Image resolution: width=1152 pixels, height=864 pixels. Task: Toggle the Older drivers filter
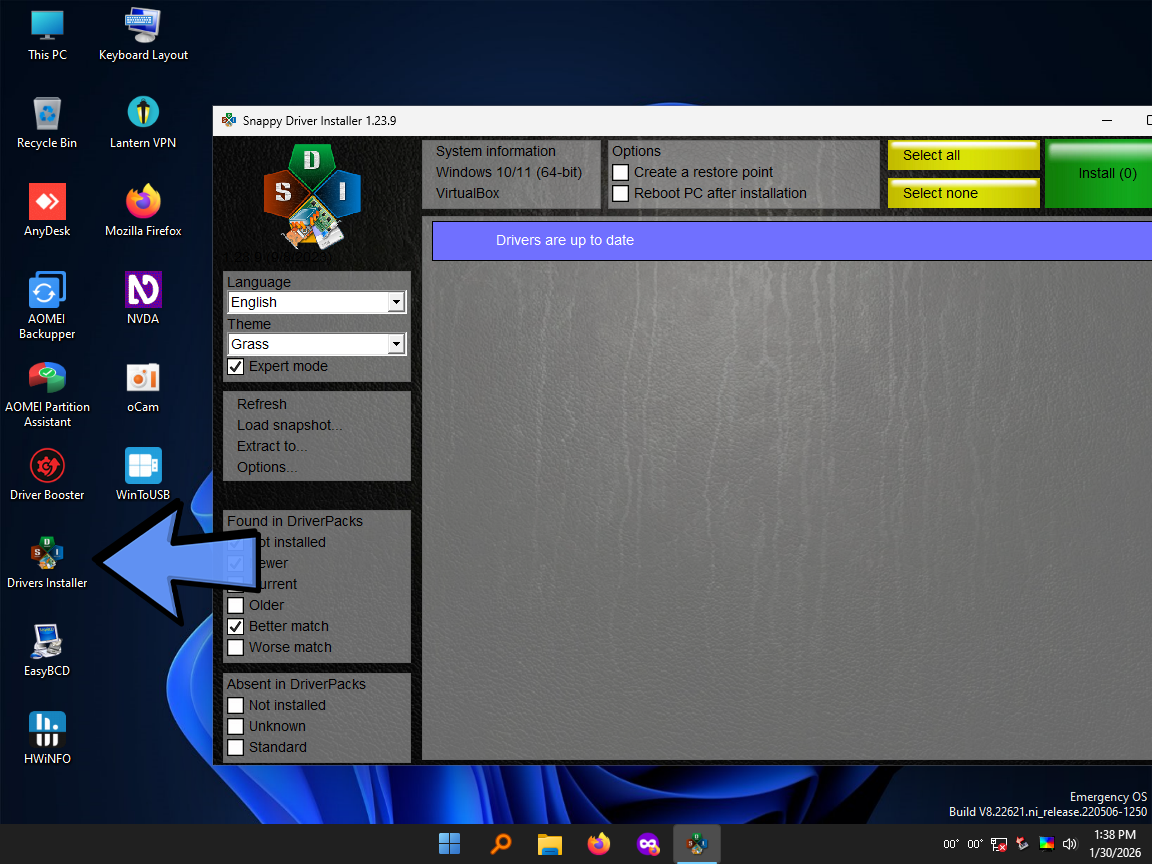pos(235,605)
